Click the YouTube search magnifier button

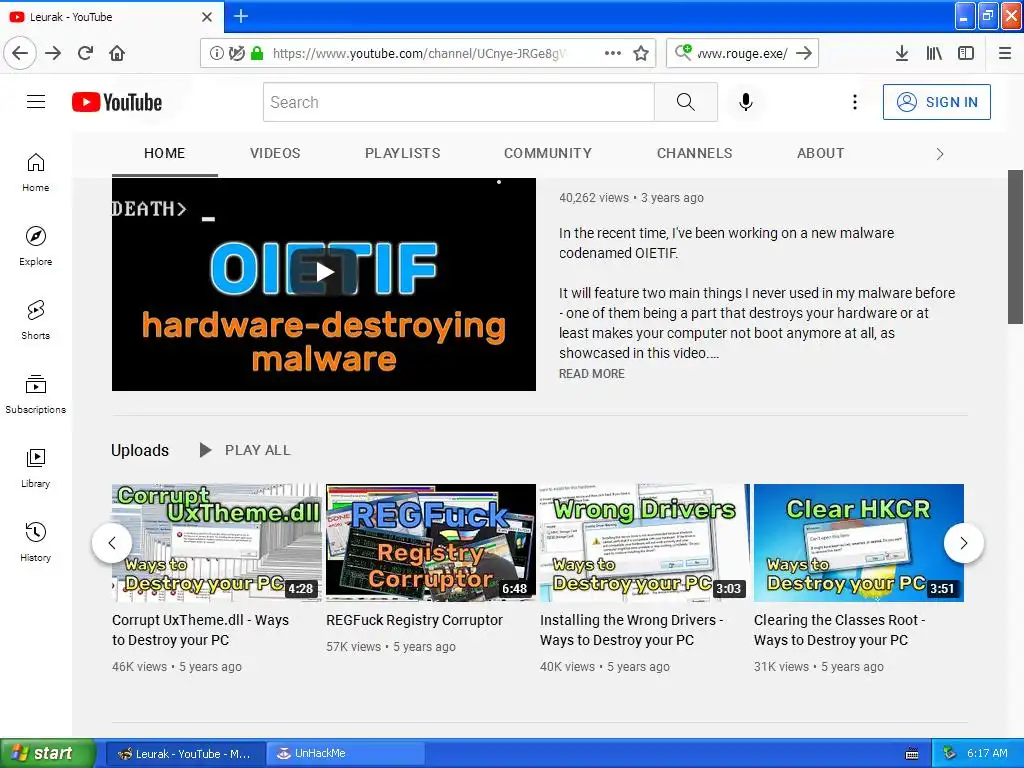pos(686,102)
